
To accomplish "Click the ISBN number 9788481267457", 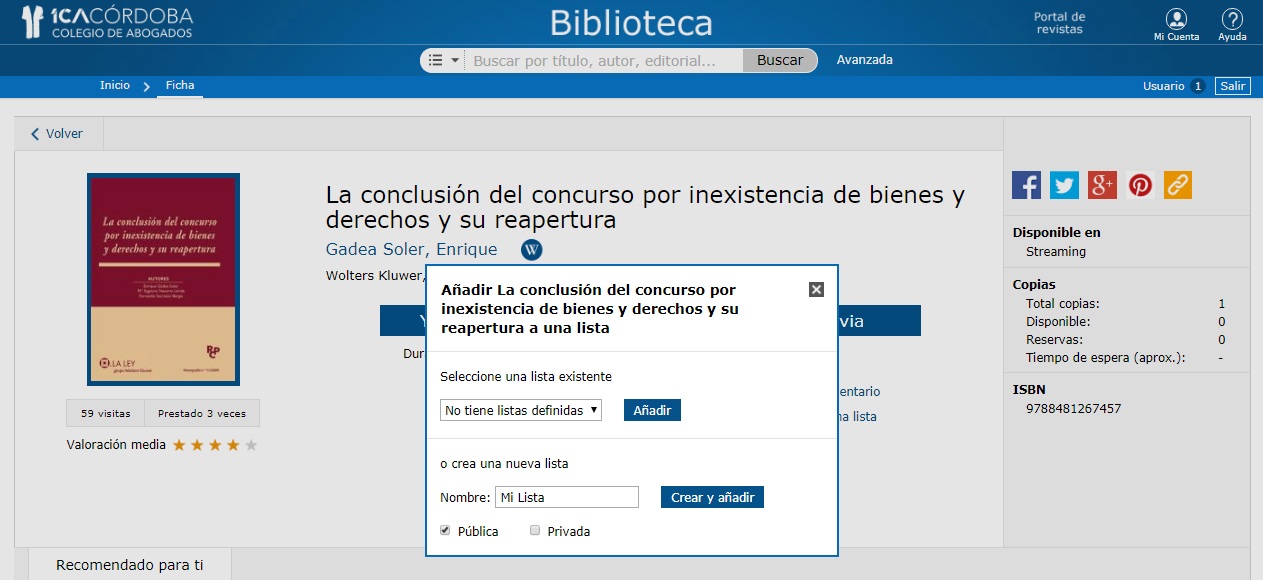I will 1073,409.
